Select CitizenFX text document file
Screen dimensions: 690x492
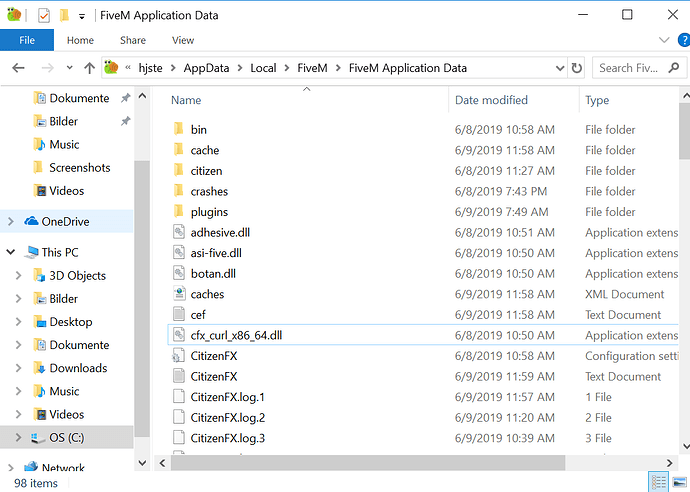tap(213, 377)
